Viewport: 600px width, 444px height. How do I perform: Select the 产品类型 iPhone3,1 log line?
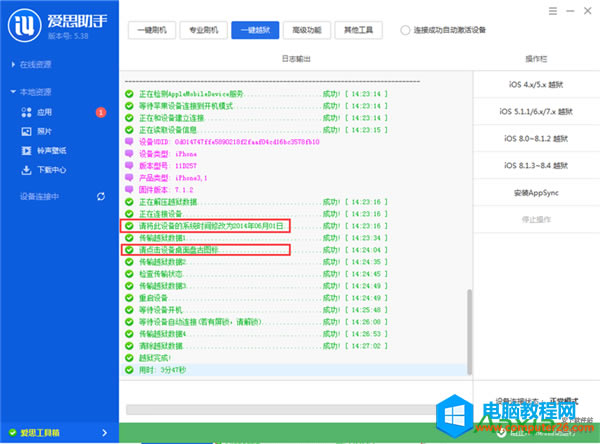click(x=166, y=178)
